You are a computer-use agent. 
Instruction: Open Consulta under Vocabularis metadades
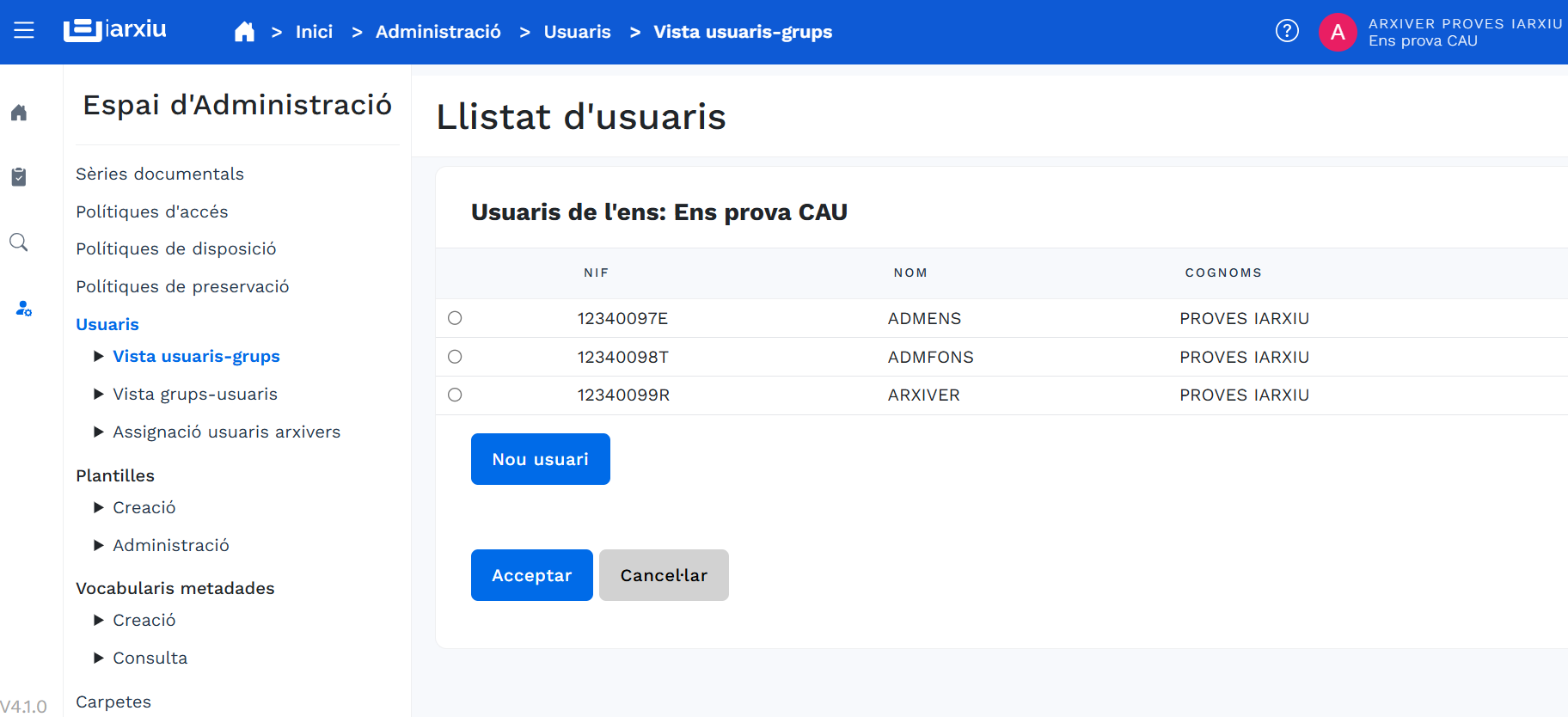click(x=150, y=658)
